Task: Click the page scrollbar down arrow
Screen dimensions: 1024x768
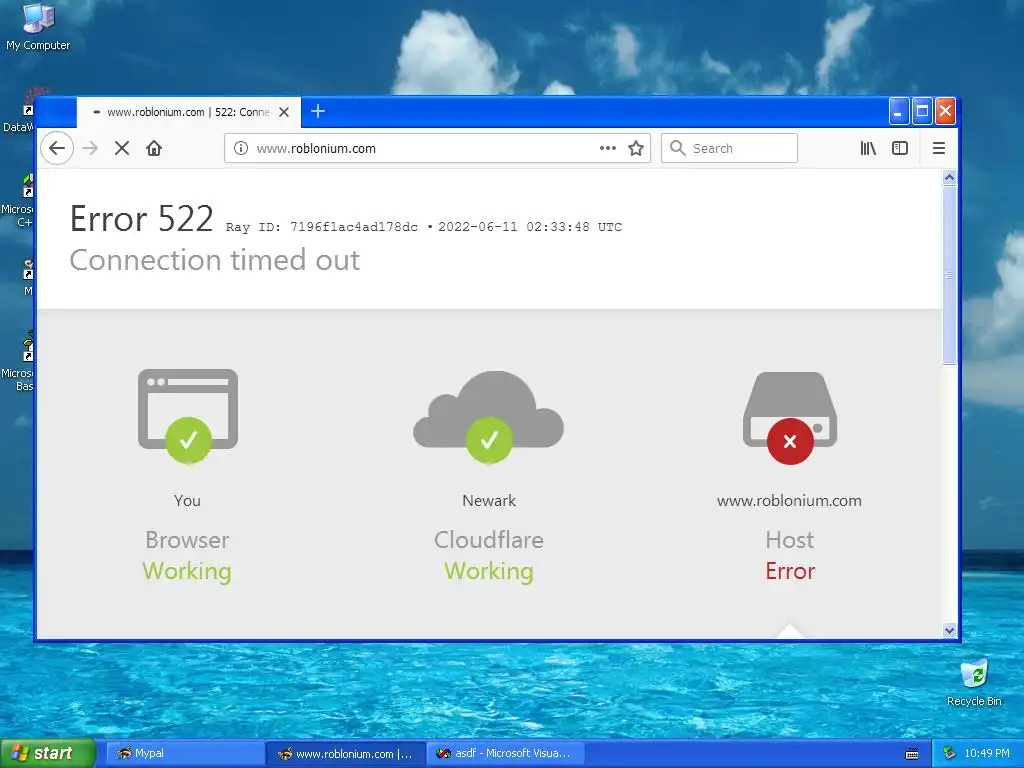Action: [x=950, y=630]
